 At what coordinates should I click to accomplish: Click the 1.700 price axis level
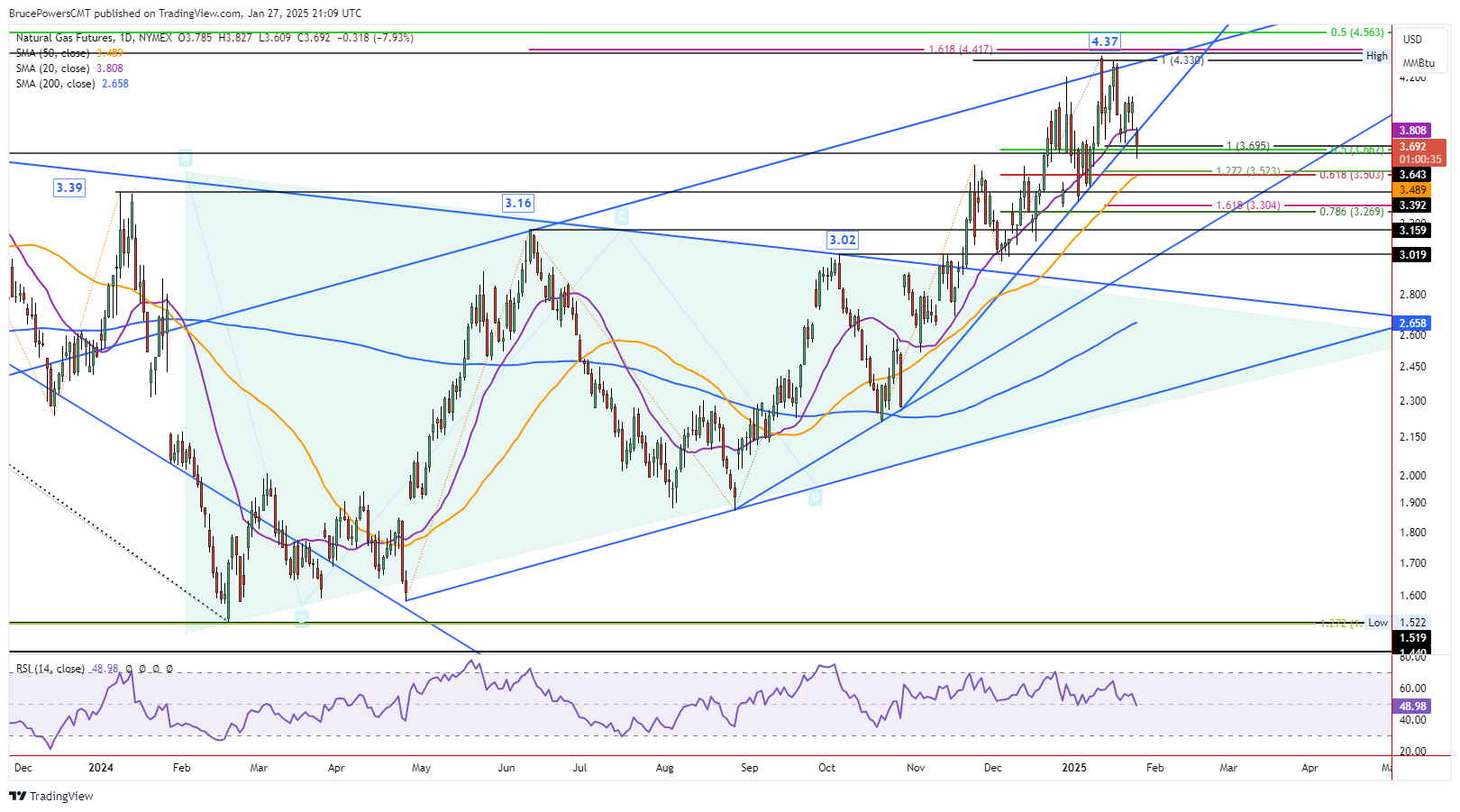[1412, 563]
